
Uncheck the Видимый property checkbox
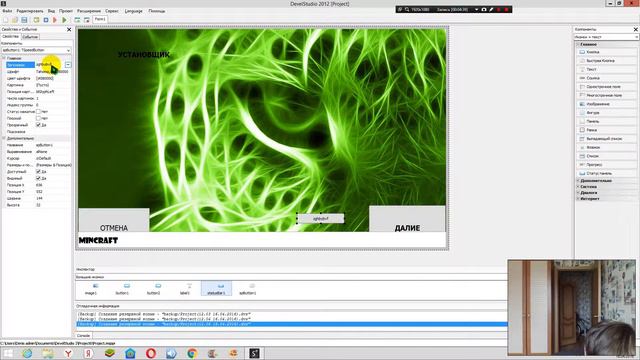[x=38, y=178]
